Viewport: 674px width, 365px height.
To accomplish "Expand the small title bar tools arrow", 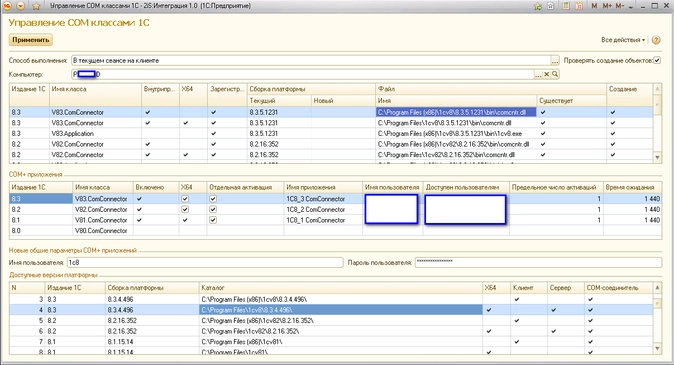I will [x=631, y=7].
